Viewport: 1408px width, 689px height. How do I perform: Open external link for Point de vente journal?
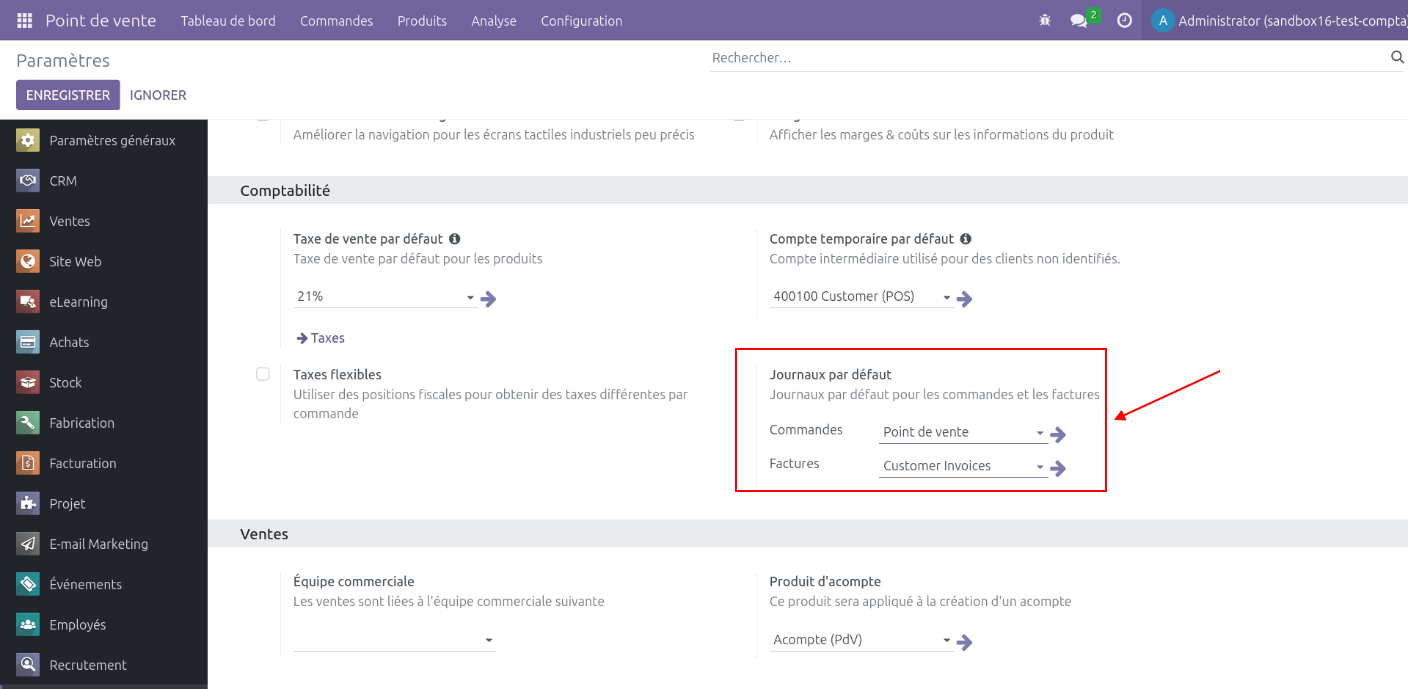(x=1059, y=434)
